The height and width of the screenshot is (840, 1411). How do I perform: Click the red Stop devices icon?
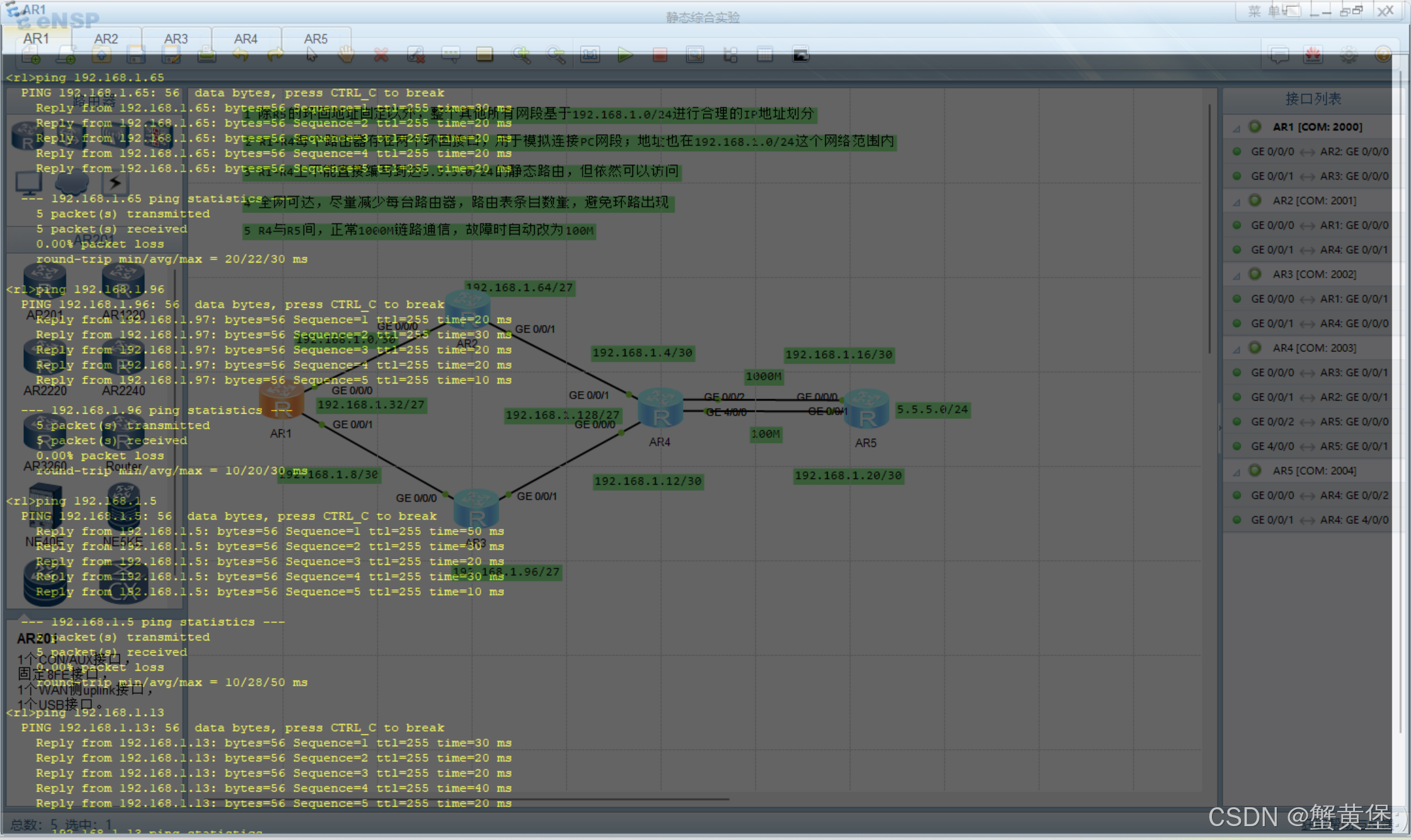[x=660, y=55]
